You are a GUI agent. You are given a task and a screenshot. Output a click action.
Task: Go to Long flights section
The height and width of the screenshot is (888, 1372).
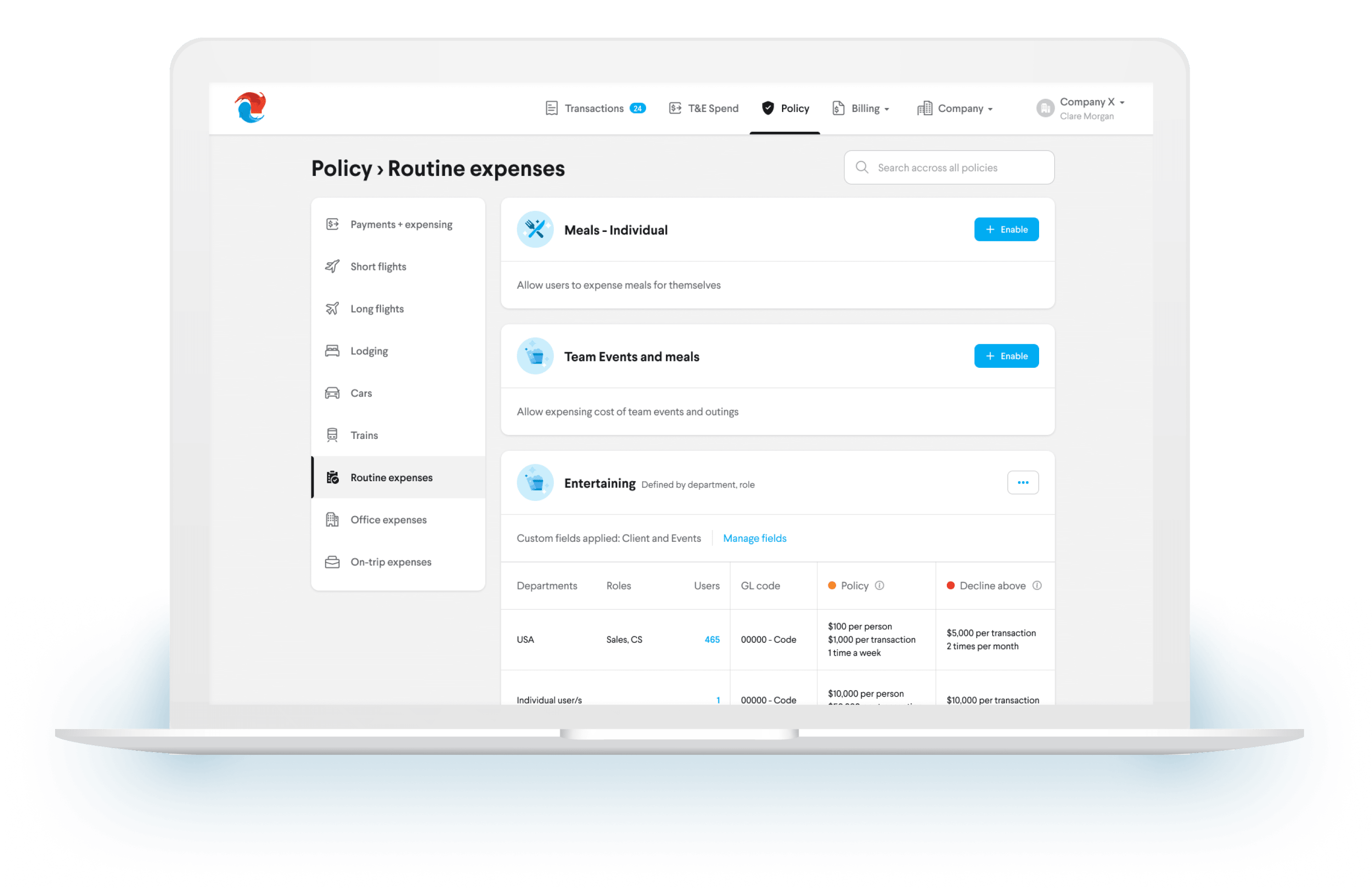tap(398, 309)
